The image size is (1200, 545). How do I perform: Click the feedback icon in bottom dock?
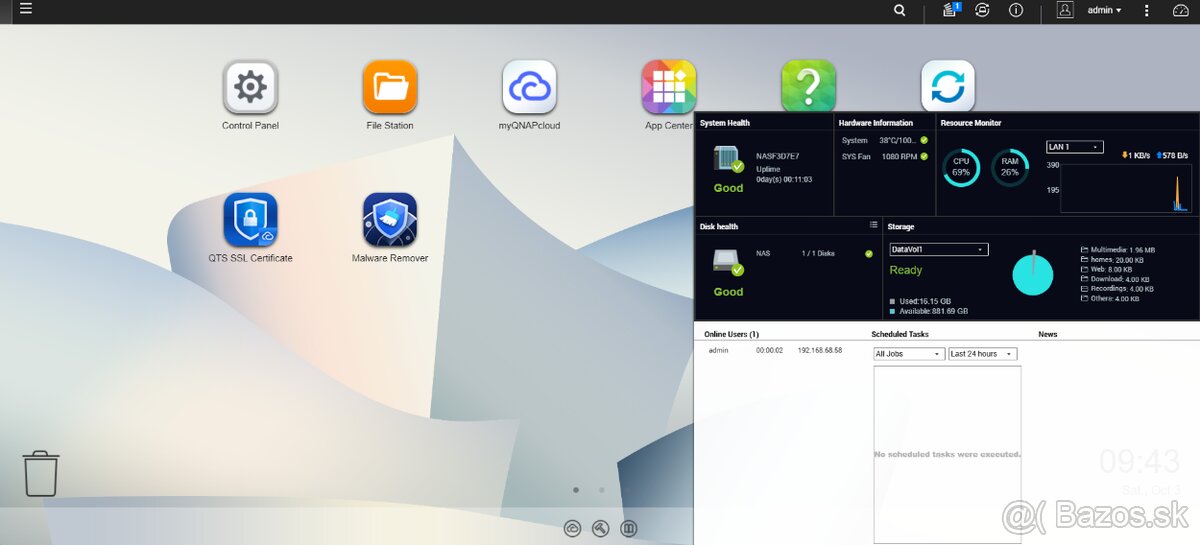[628, 529]
